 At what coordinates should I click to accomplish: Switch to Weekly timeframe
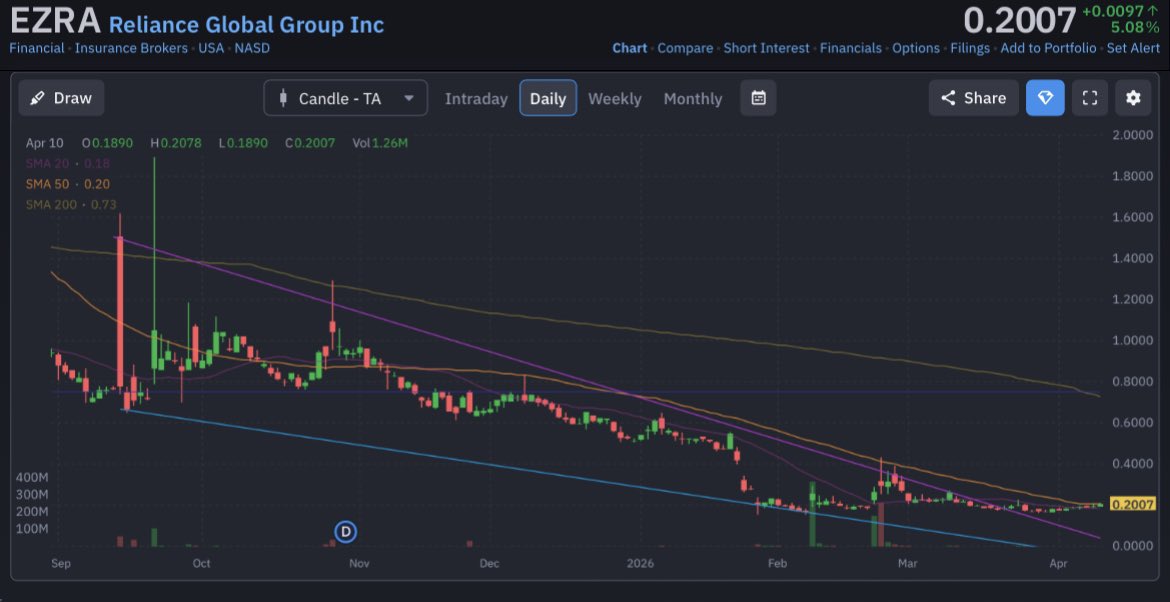[x=615, y=98]
